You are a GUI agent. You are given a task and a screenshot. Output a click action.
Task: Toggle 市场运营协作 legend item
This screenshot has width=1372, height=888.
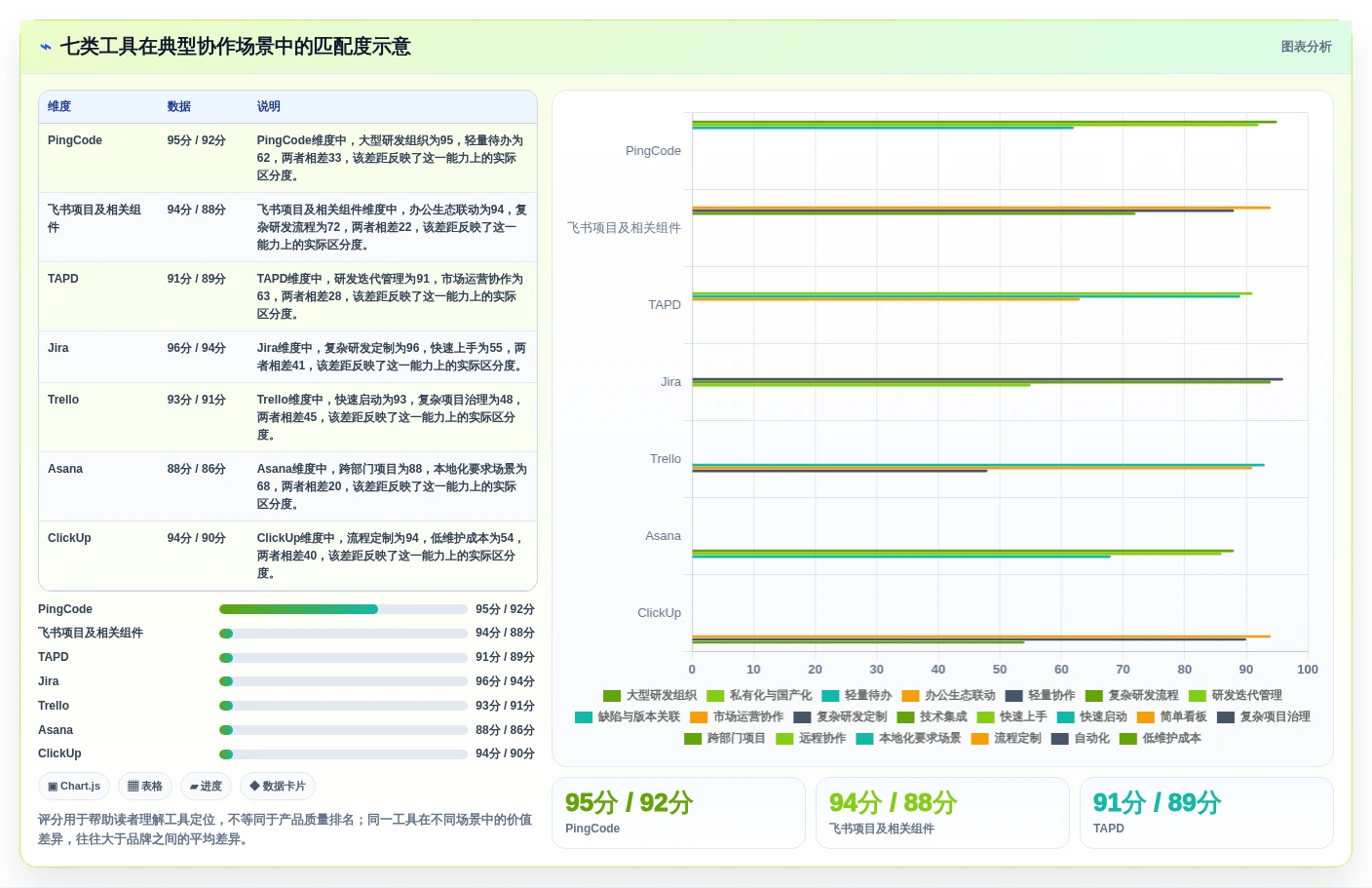tap(737, 716)
